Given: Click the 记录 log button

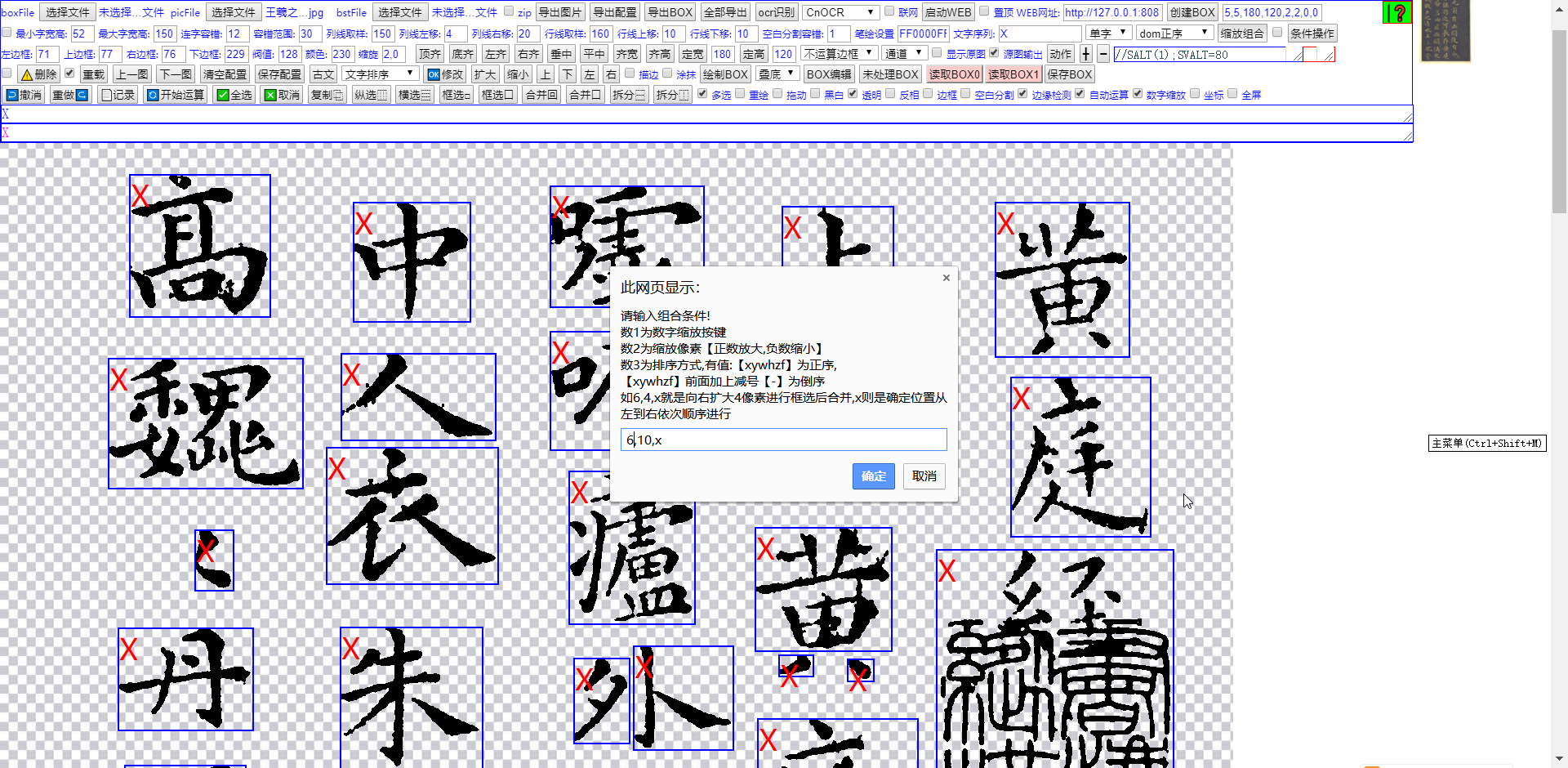Looking at the screenshot, I should [118, 95].
